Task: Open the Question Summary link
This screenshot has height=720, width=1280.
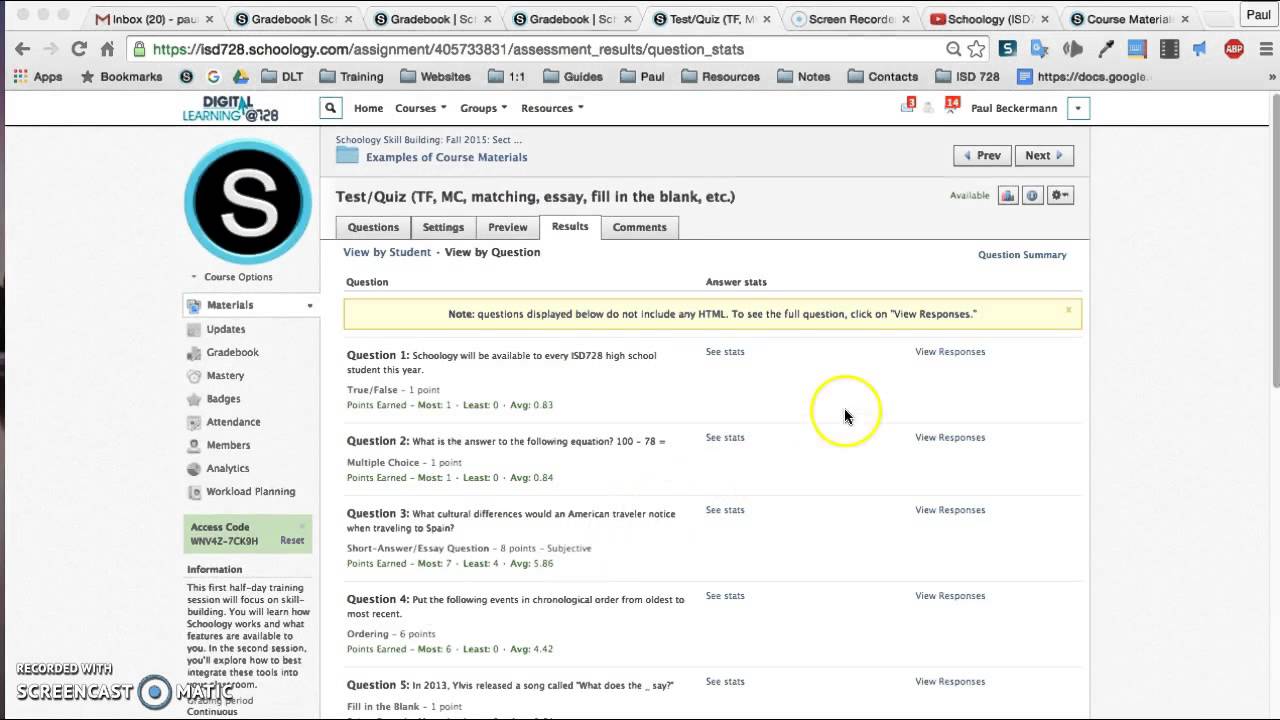Action: pyautogui.click(x=1022, y=255)
